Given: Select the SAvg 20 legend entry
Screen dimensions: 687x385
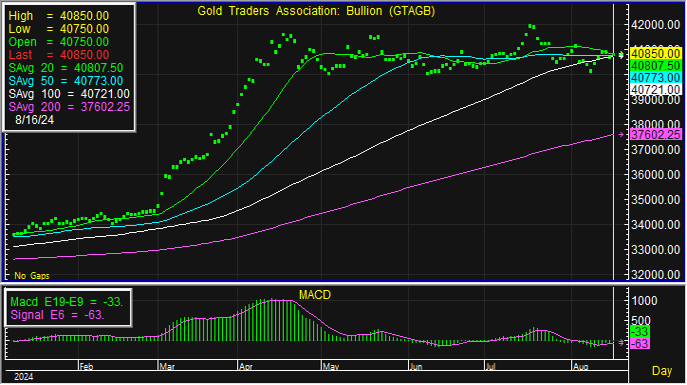Looking at the screenshot, I should [x=66, y=68].
